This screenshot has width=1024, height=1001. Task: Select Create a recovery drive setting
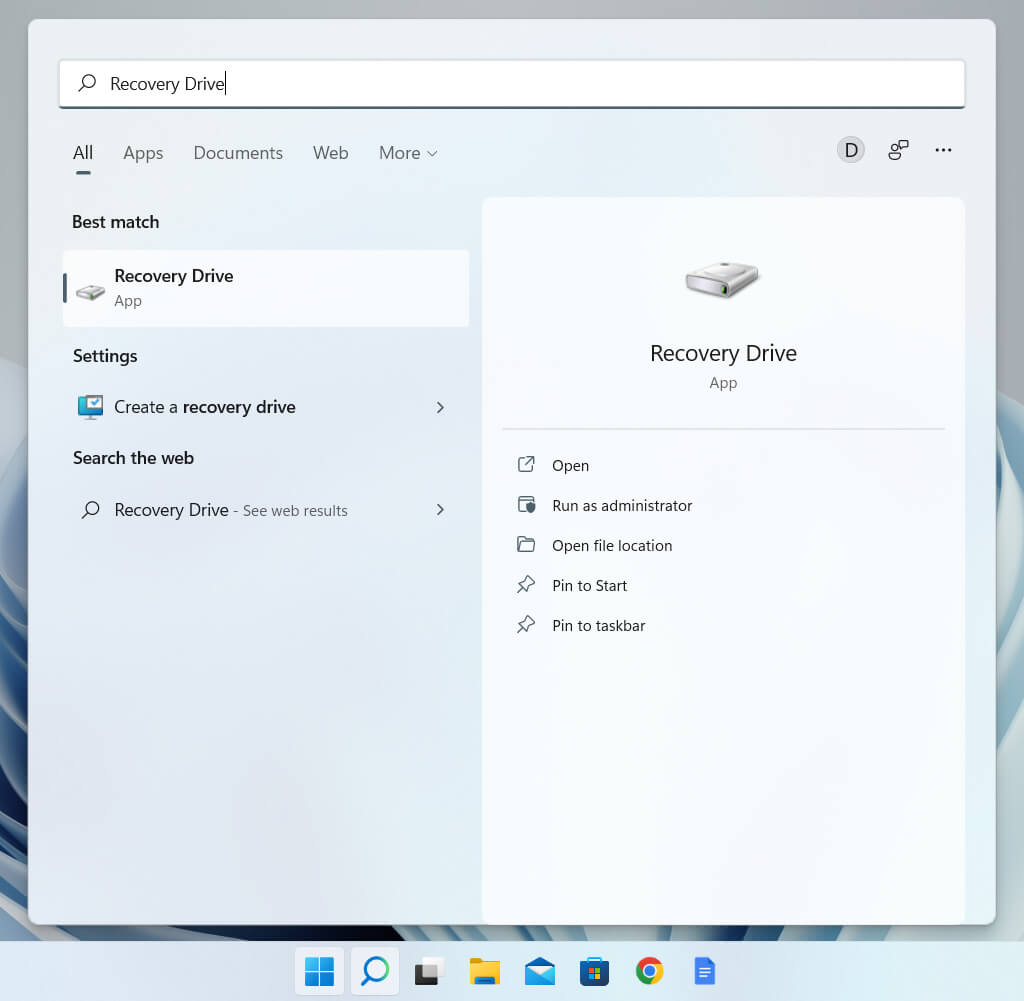point(261,407)
